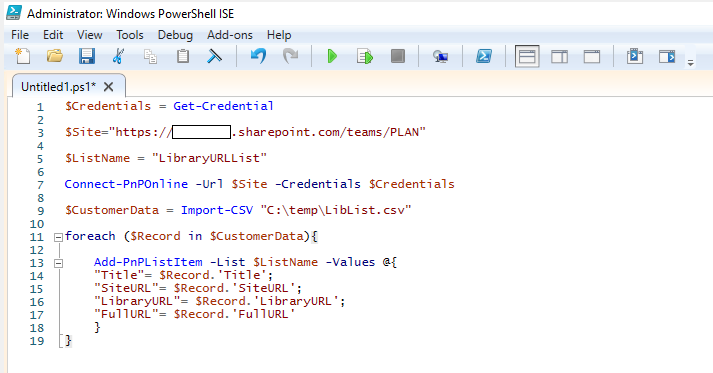713x373 pixels.
Task: Click the foreach keyword
Action: pyautogui.click(x=90, y=236)
